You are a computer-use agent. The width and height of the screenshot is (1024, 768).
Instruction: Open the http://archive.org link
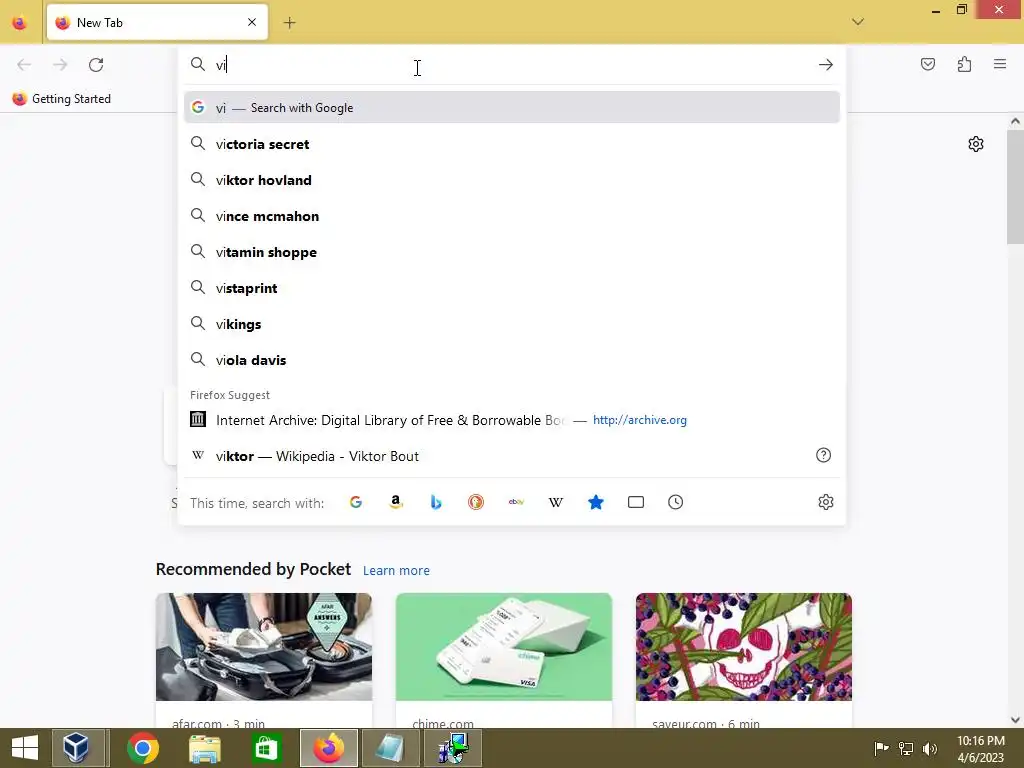pos(639,420)
